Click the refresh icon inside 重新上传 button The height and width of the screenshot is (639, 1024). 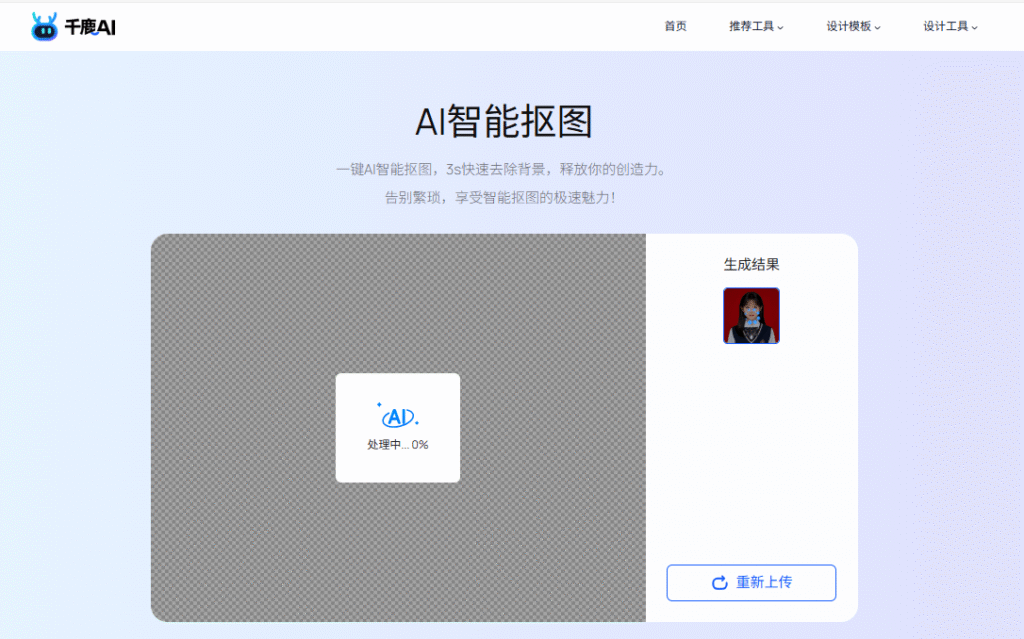(x=717, y=583)
